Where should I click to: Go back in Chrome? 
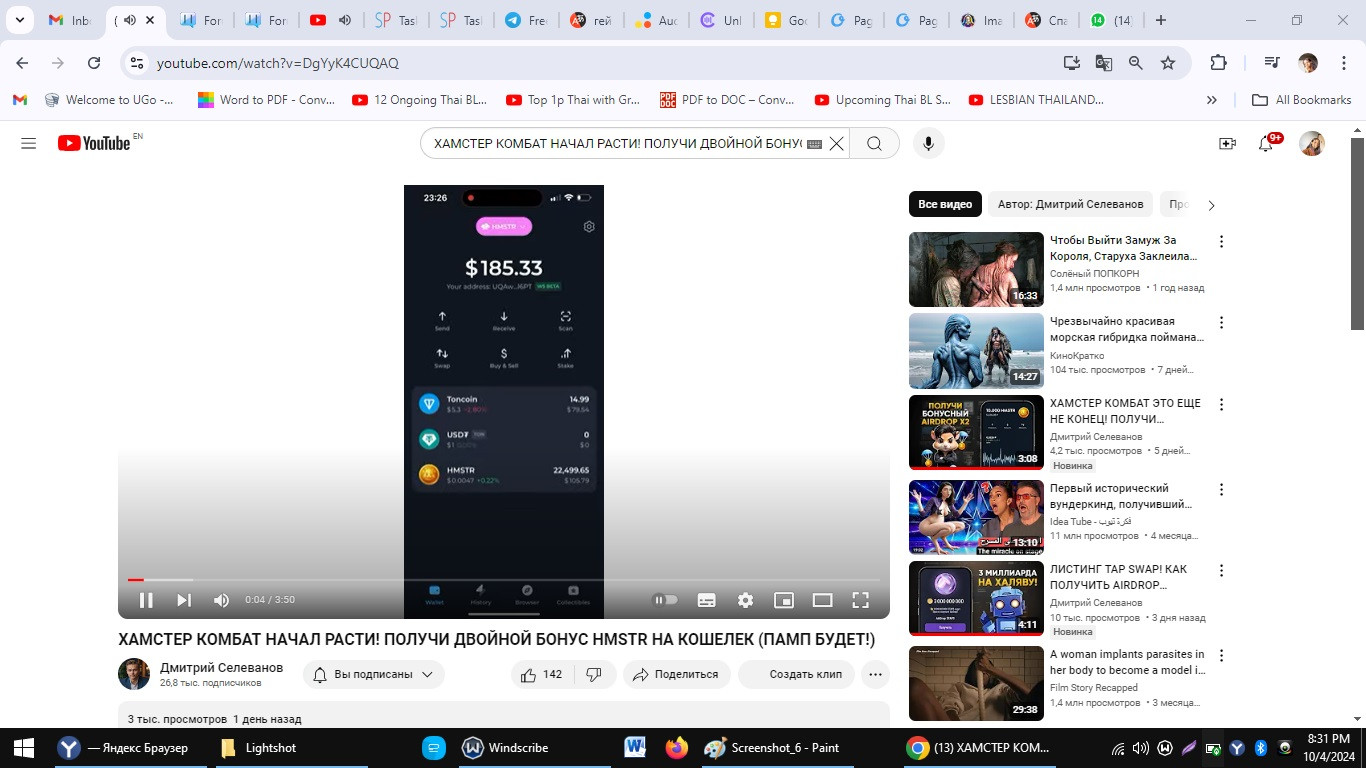coord(22,63)
